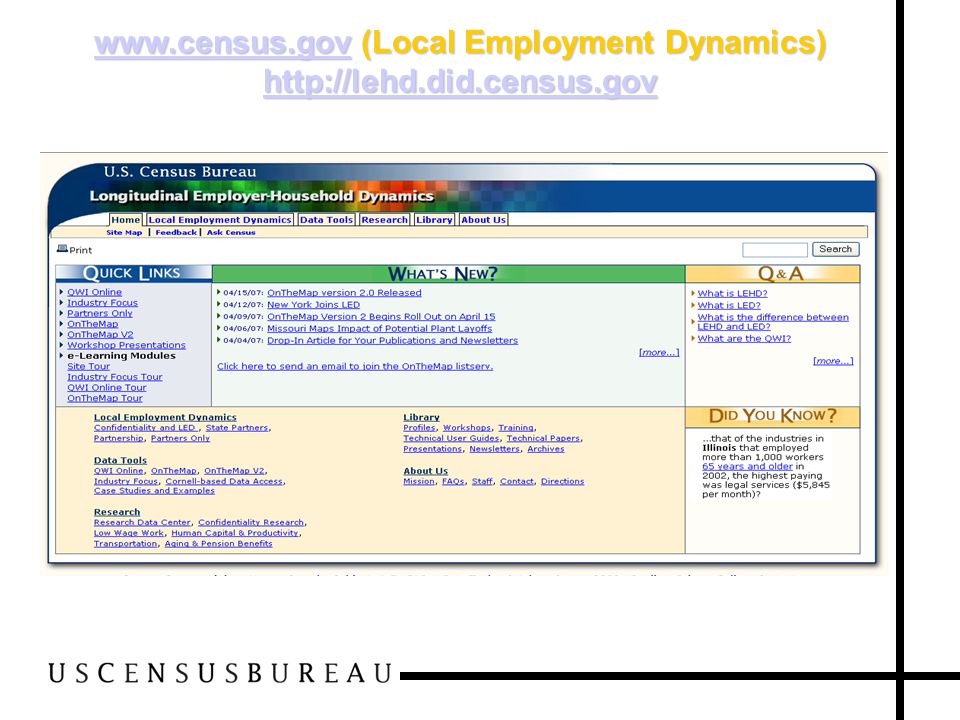This screenshot has height=720, width=960.
Task: Open the Training link
Action: pos(516,428)
